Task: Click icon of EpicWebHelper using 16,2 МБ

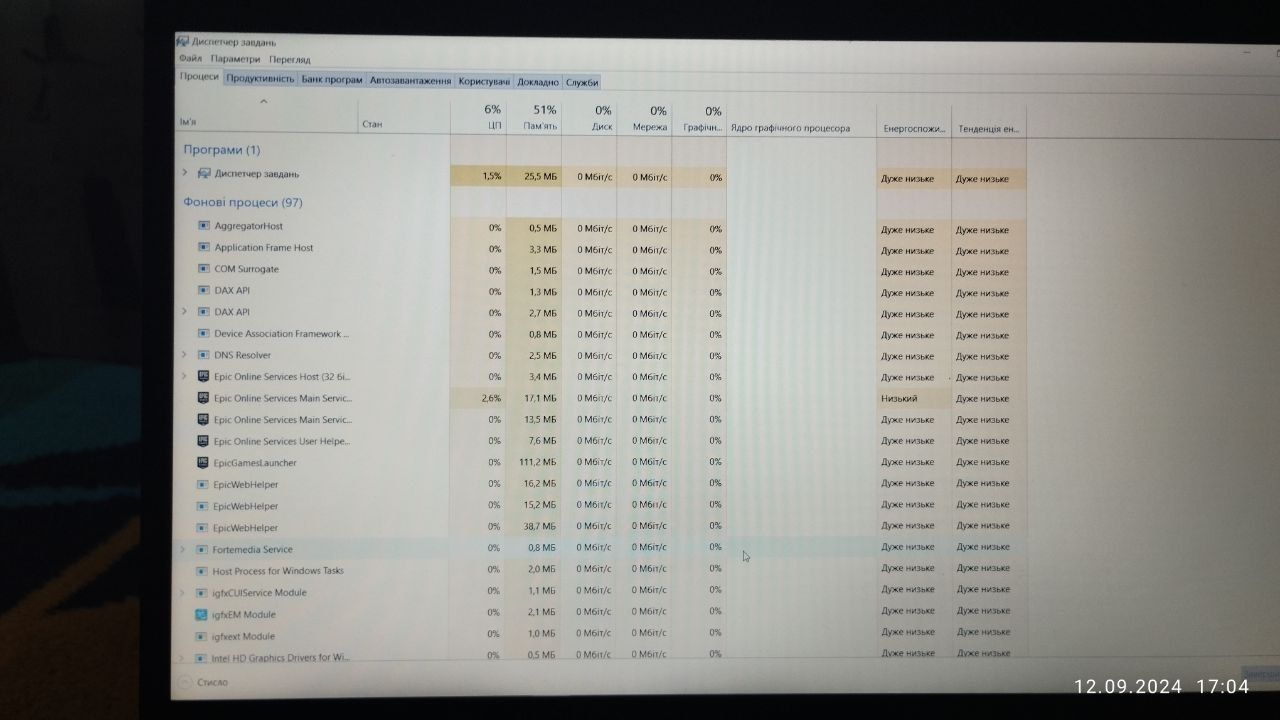Action: click(x=203, y=484)
